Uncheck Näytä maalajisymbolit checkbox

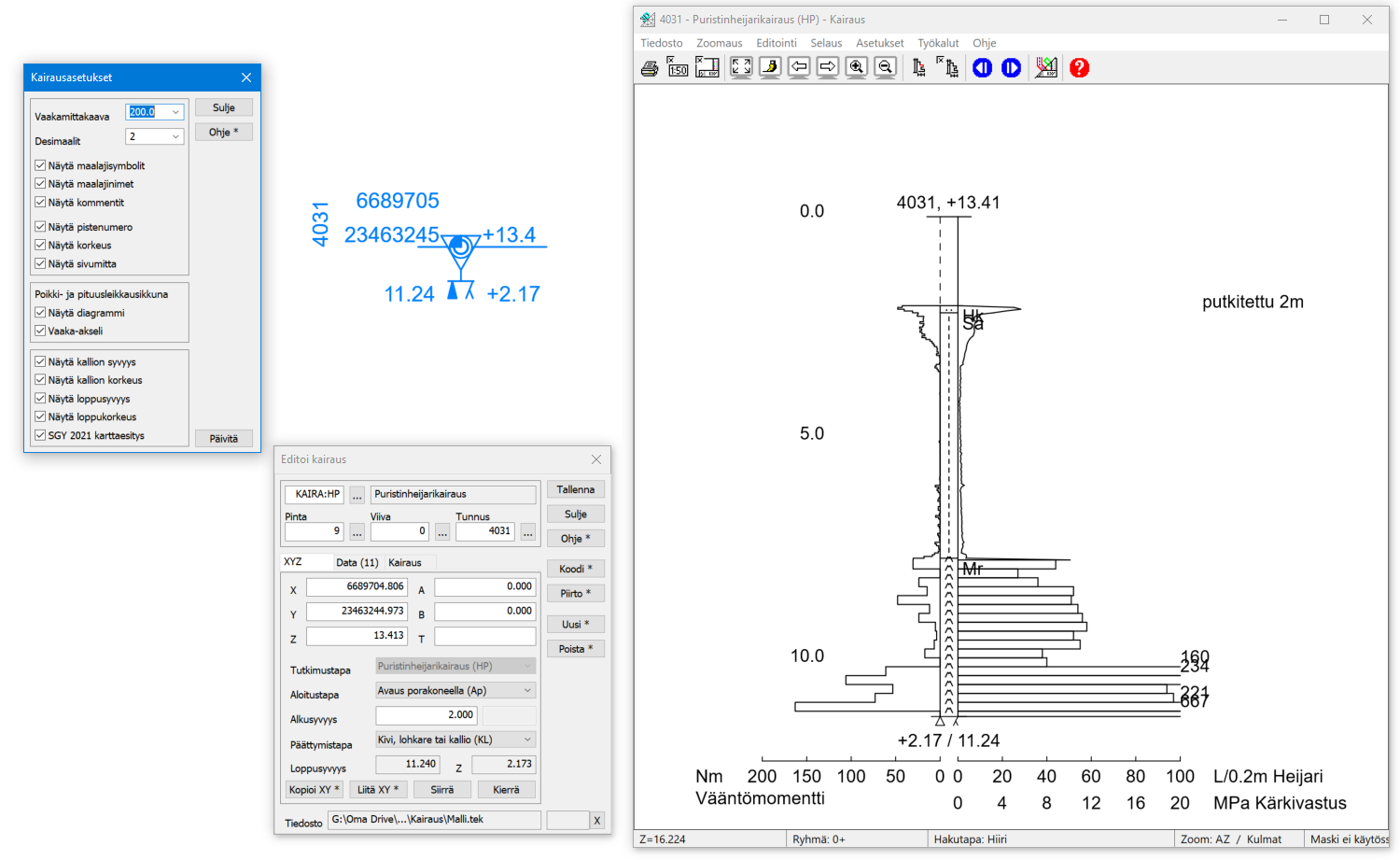[x=40, y=165]
